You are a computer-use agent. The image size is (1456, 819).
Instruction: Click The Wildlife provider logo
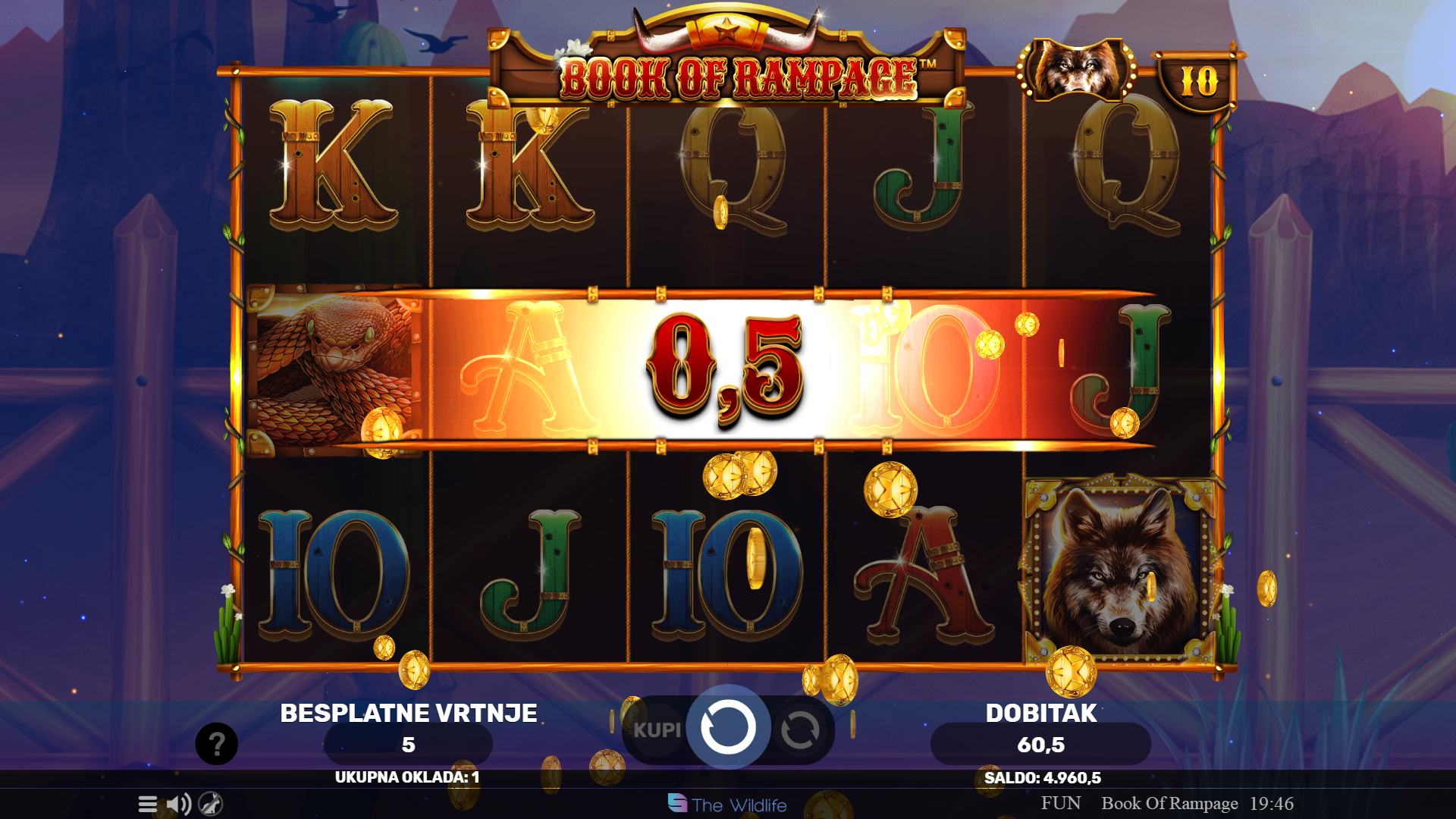coord(727,805)
